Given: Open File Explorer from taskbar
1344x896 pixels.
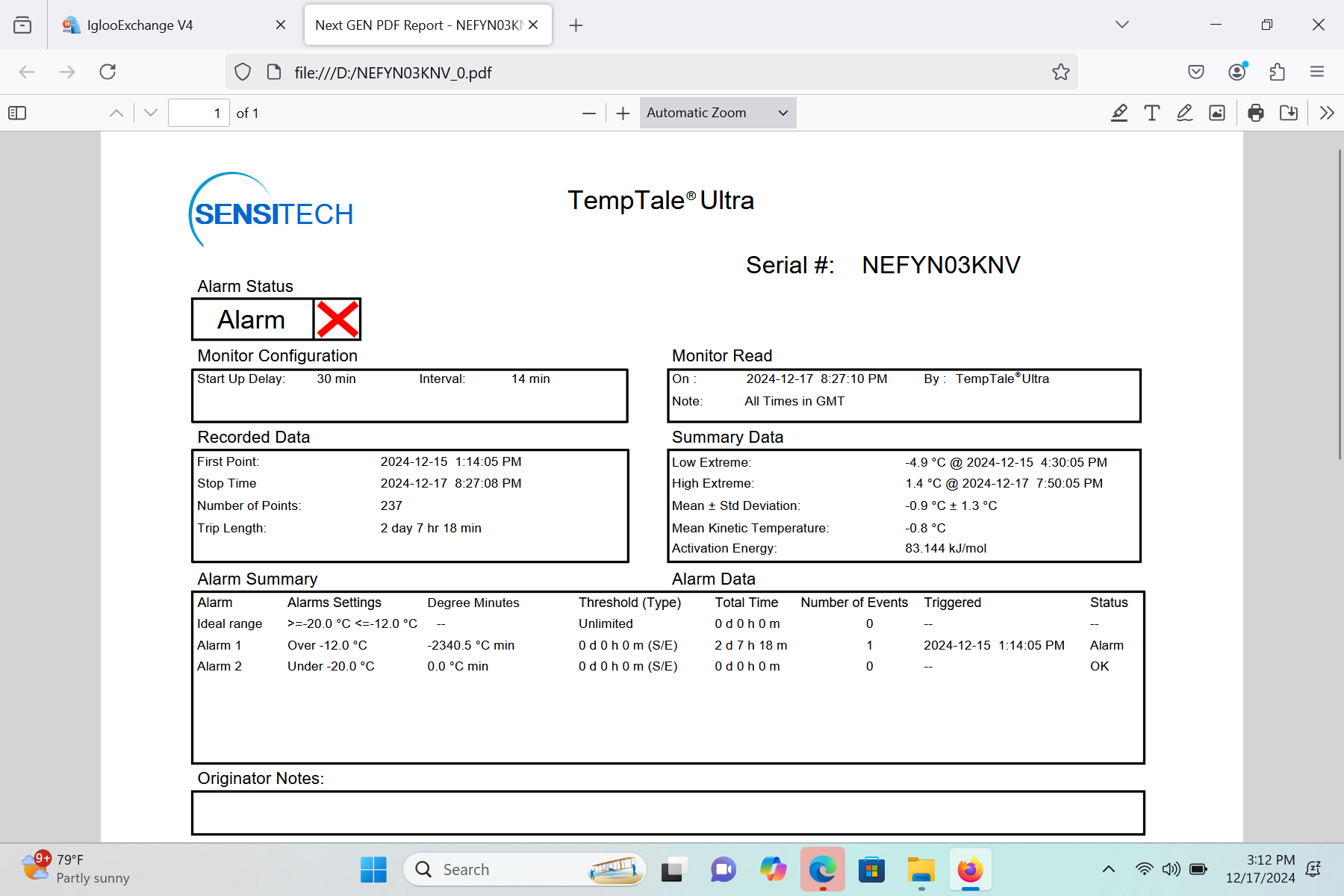Looking at the screenshot, I should [x=921, y=869].
